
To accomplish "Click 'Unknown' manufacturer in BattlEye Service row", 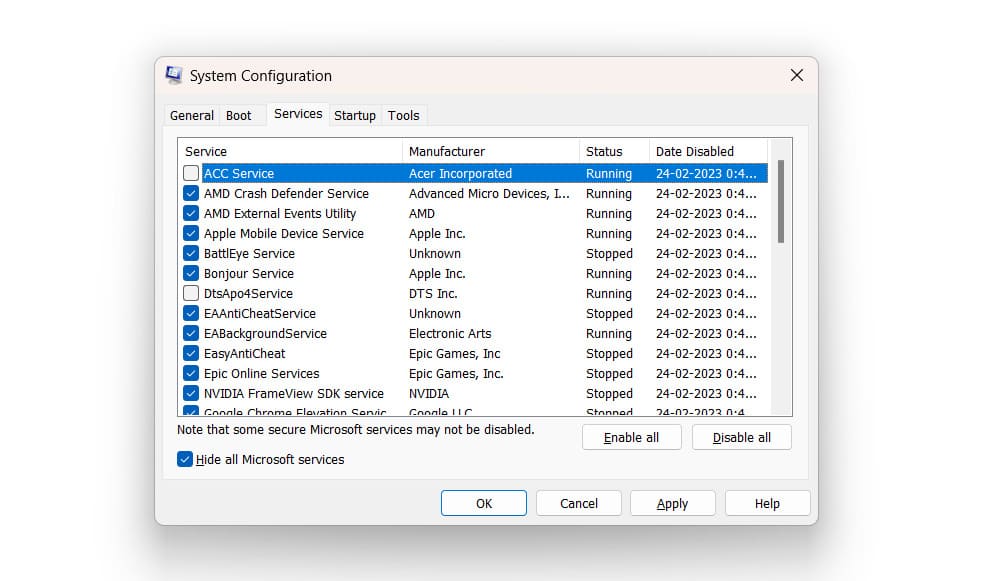I will tap(434, 254).
